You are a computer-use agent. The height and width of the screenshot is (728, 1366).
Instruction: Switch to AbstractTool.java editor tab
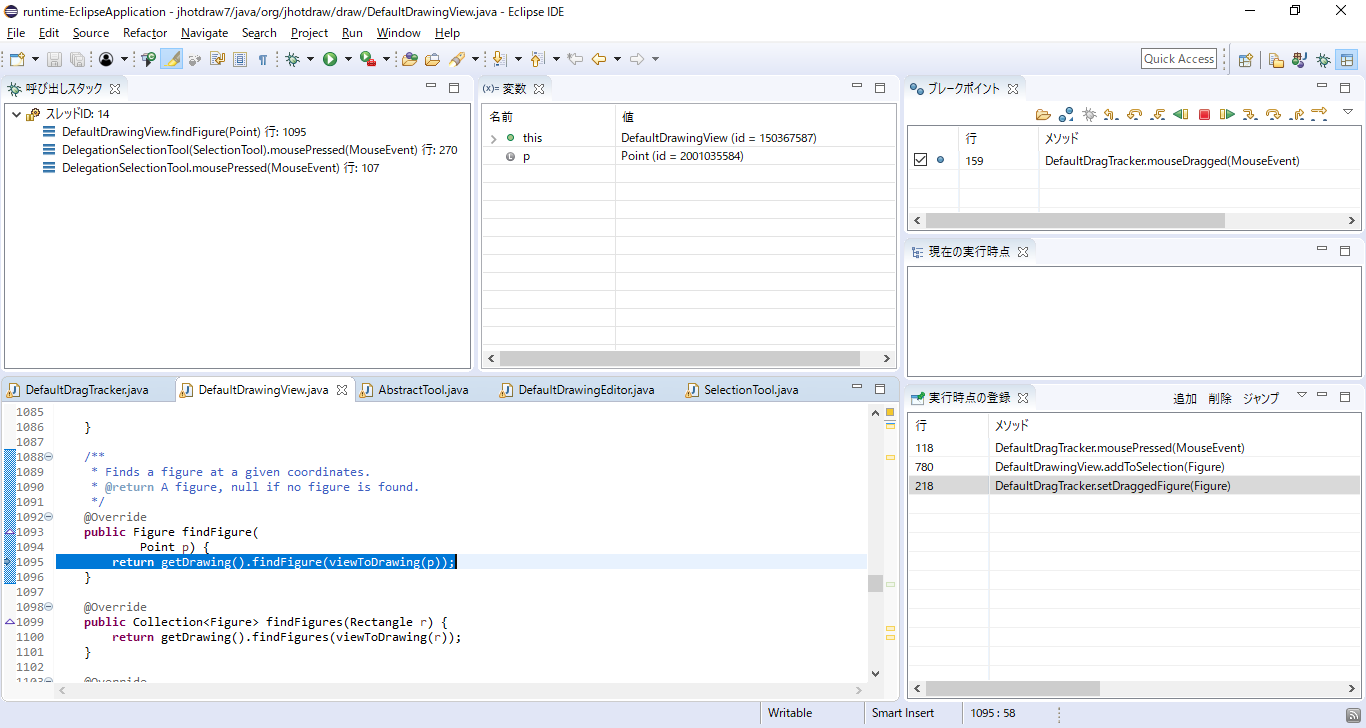pyautogui.click(x=423, y=390)
